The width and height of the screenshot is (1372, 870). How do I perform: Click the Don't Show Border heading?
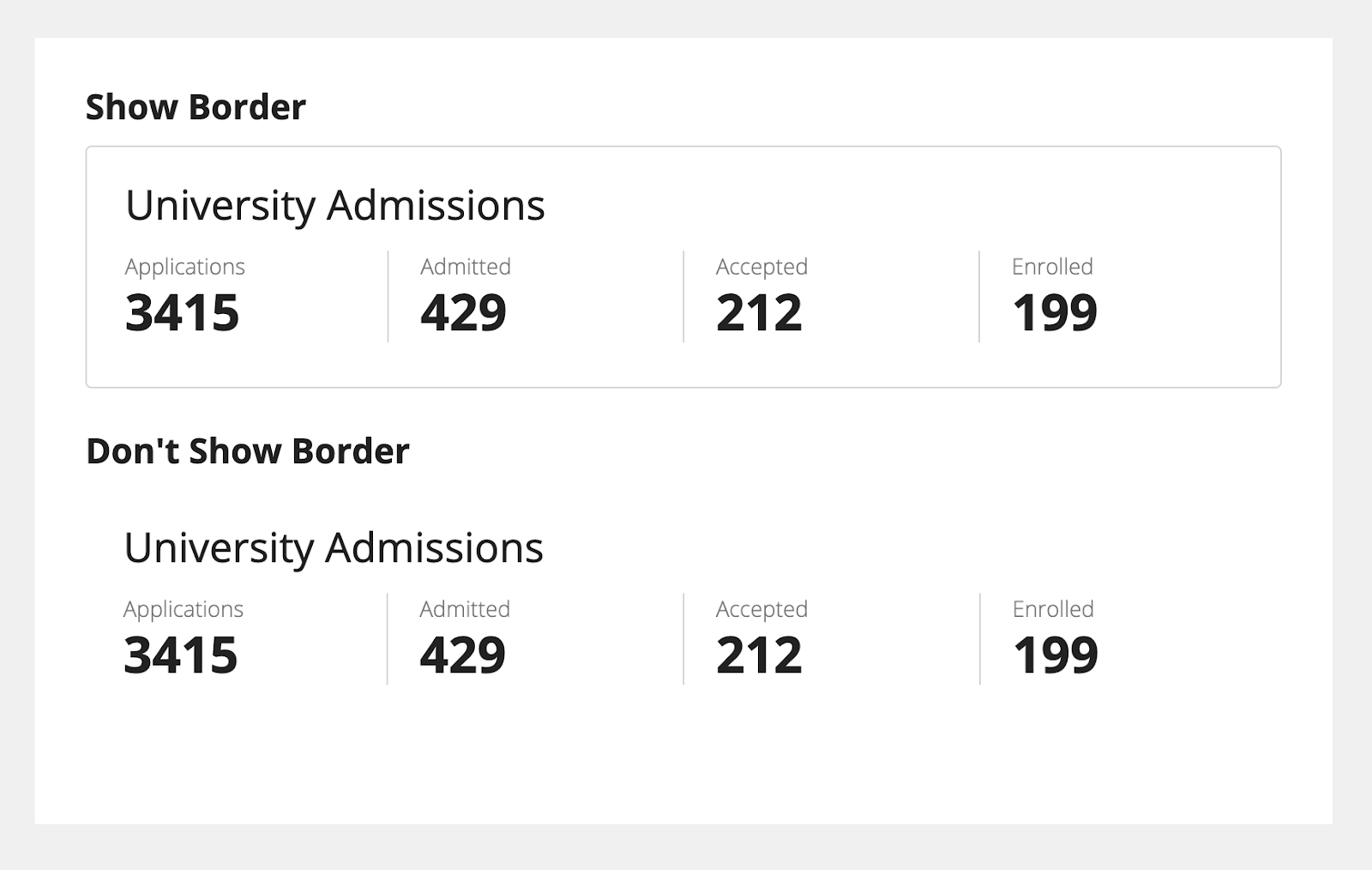click(249, 450)
